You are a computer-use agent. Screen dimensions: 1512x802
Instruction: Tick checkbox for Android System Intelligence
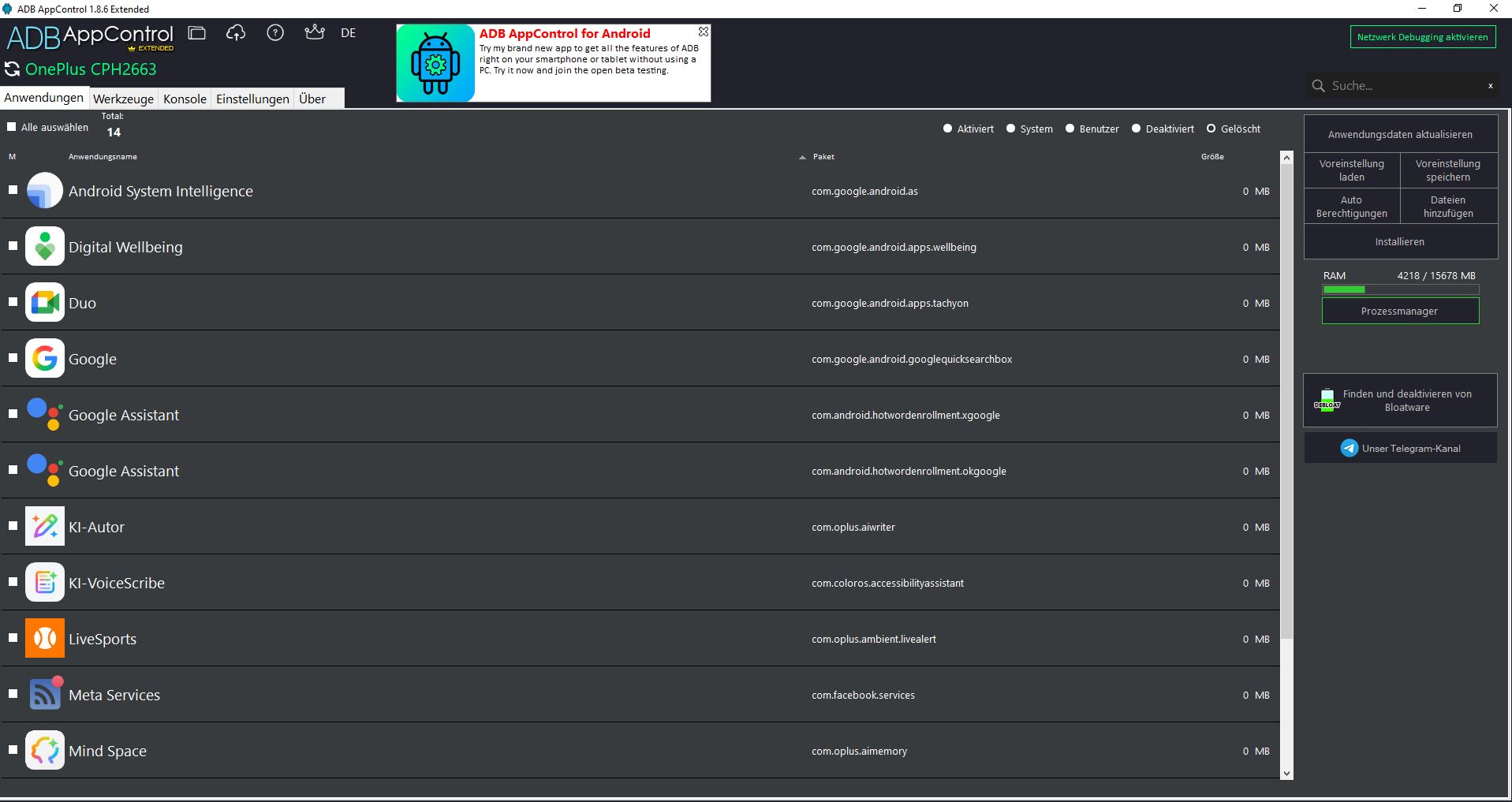13,190
